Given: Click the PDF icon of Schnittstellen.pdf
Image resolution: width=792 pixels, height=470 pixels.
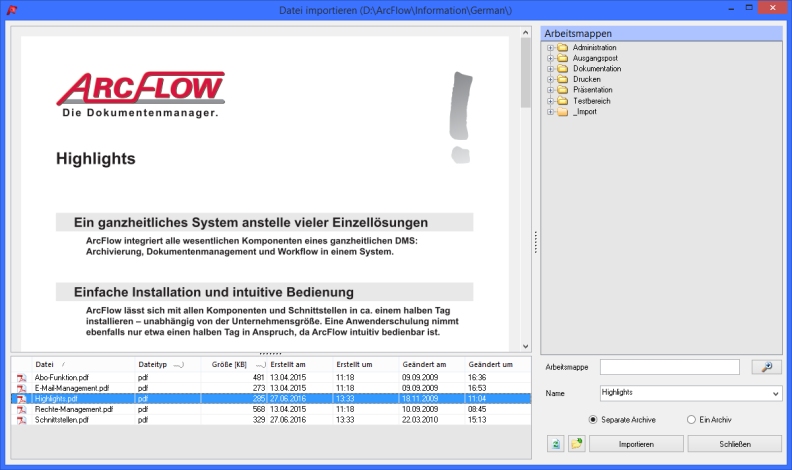Looking at the screenshot, I should point(22,420).
